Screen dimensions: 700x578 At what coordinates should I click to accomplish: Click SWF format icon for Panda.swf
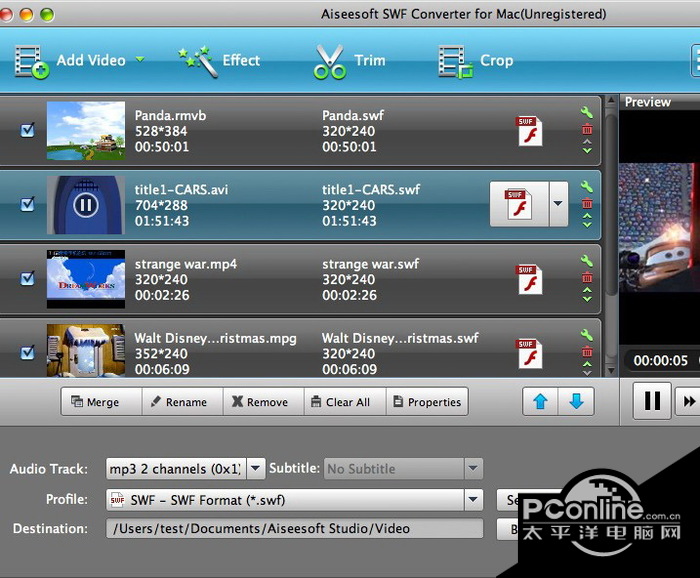coord(529,131)
